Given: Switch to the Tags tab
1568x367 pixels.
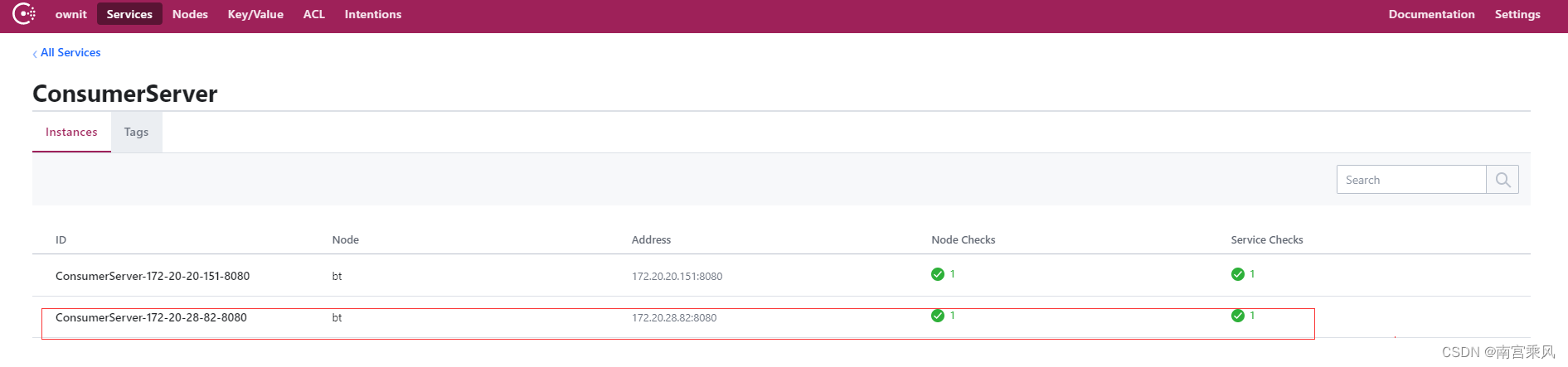Looking at the screenshot, I should click(137, 132).
